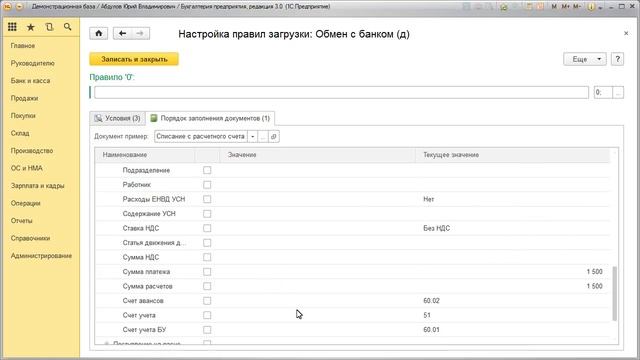Toggle the Статья движения д... checkbox
The image size is (640, 360).
[207, 243]
